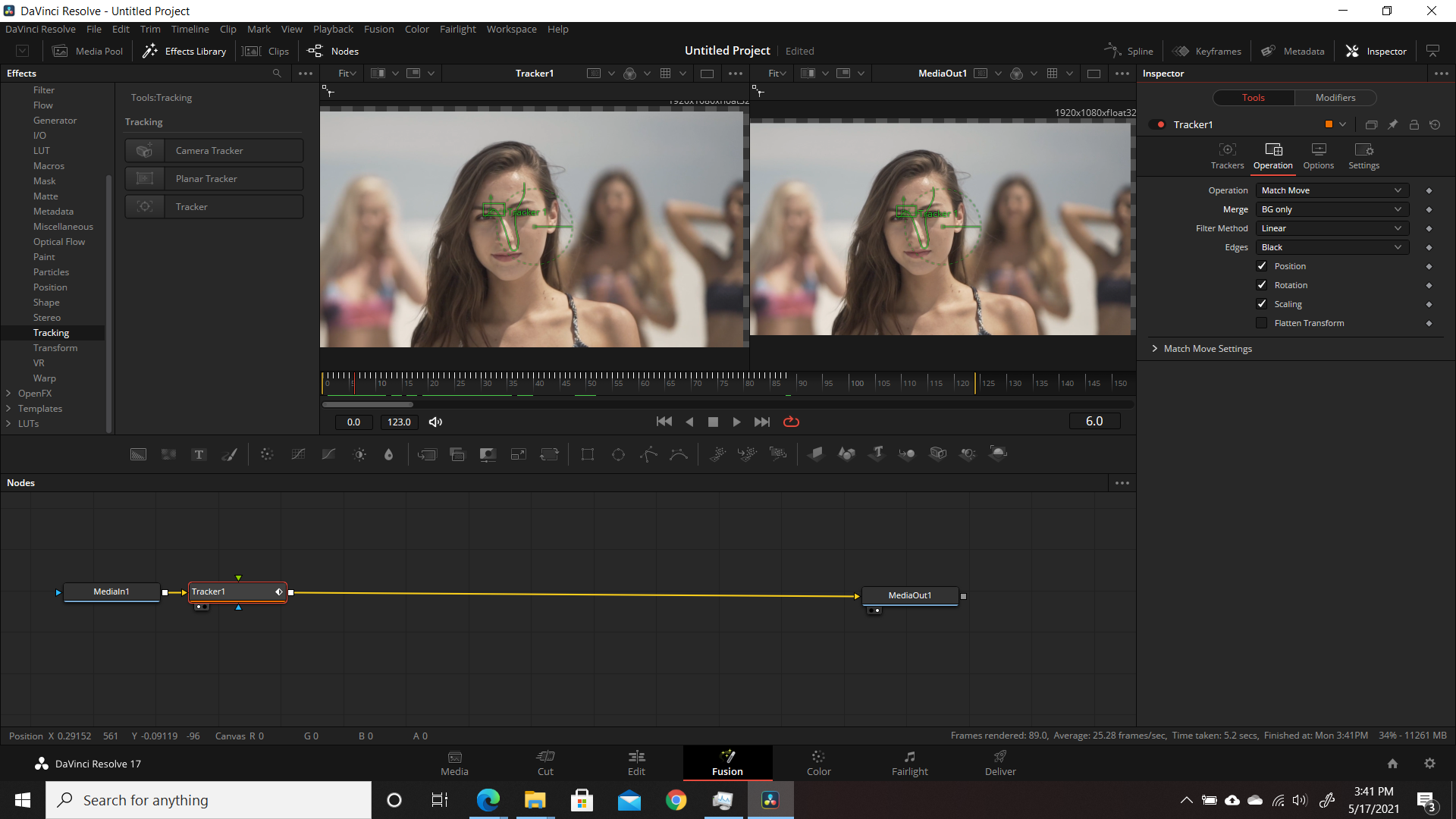Open the Trackers tab in Inspector

coord(1227,156)
